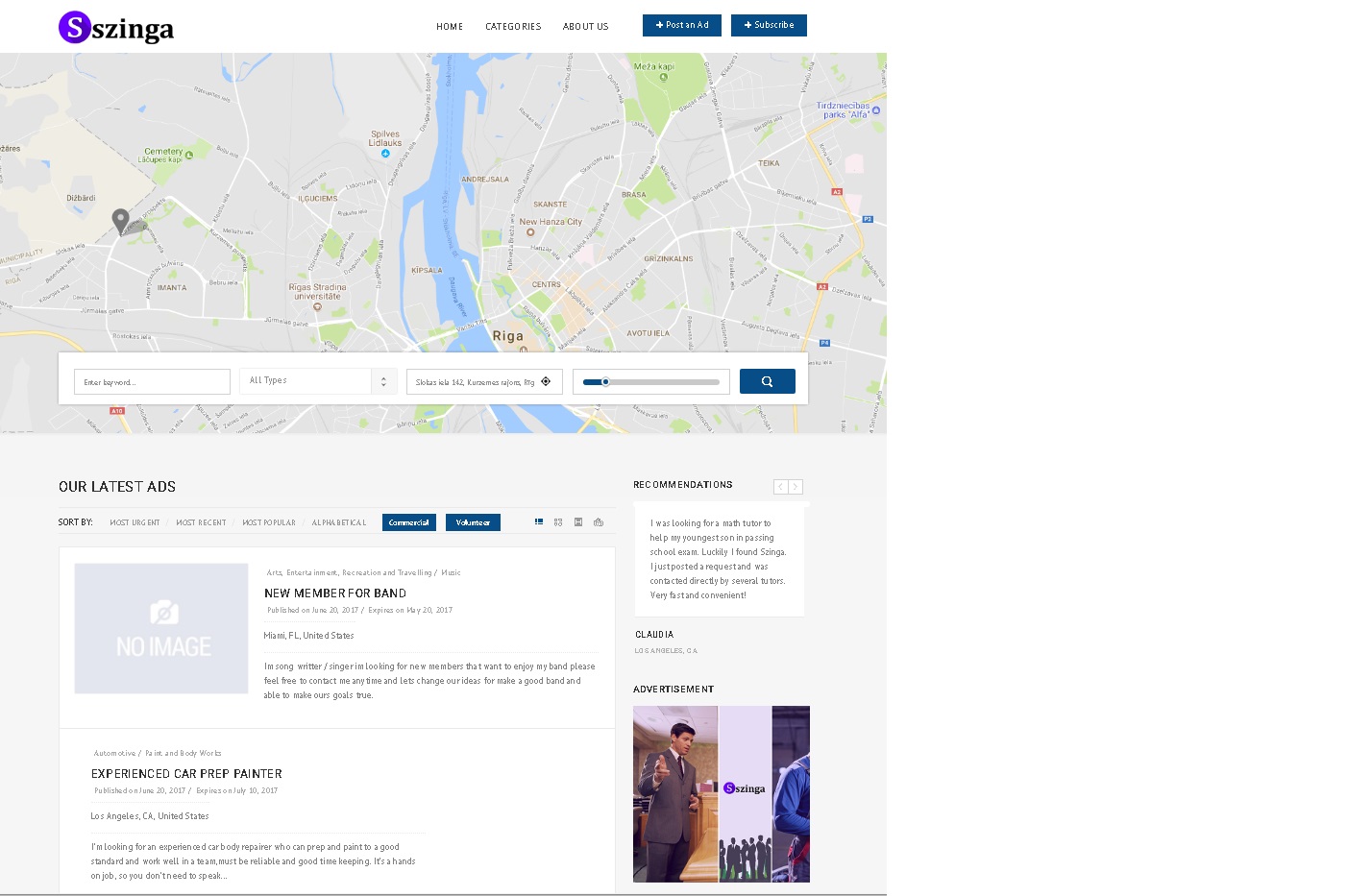Screen dimensions: 1347x896
Task: Click the Spilves Lidlauks airport map icon
Action: click(385, 154)
